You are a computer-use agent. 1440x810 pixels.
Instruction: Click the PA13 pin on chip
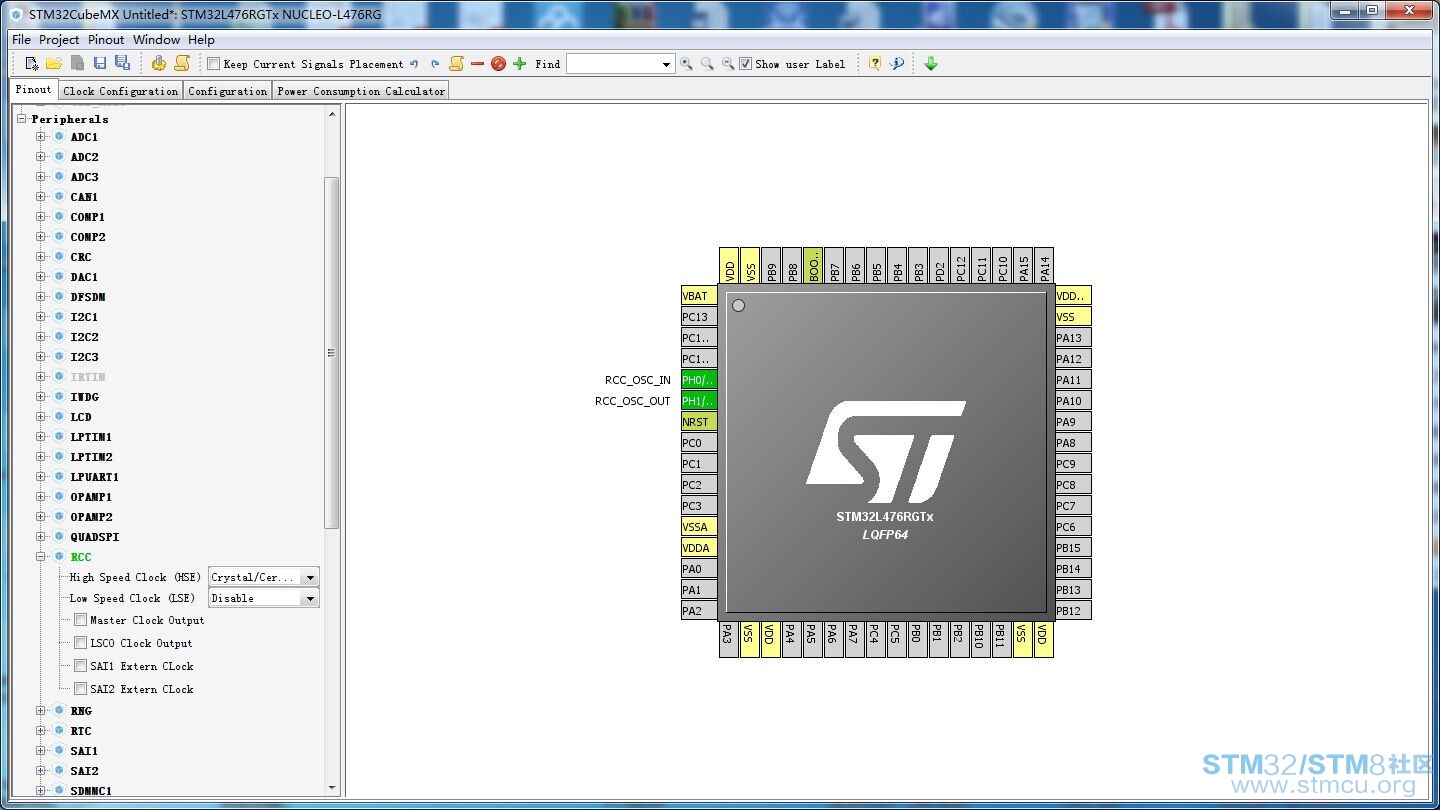pyautogui.click(x=1073, y=338)
